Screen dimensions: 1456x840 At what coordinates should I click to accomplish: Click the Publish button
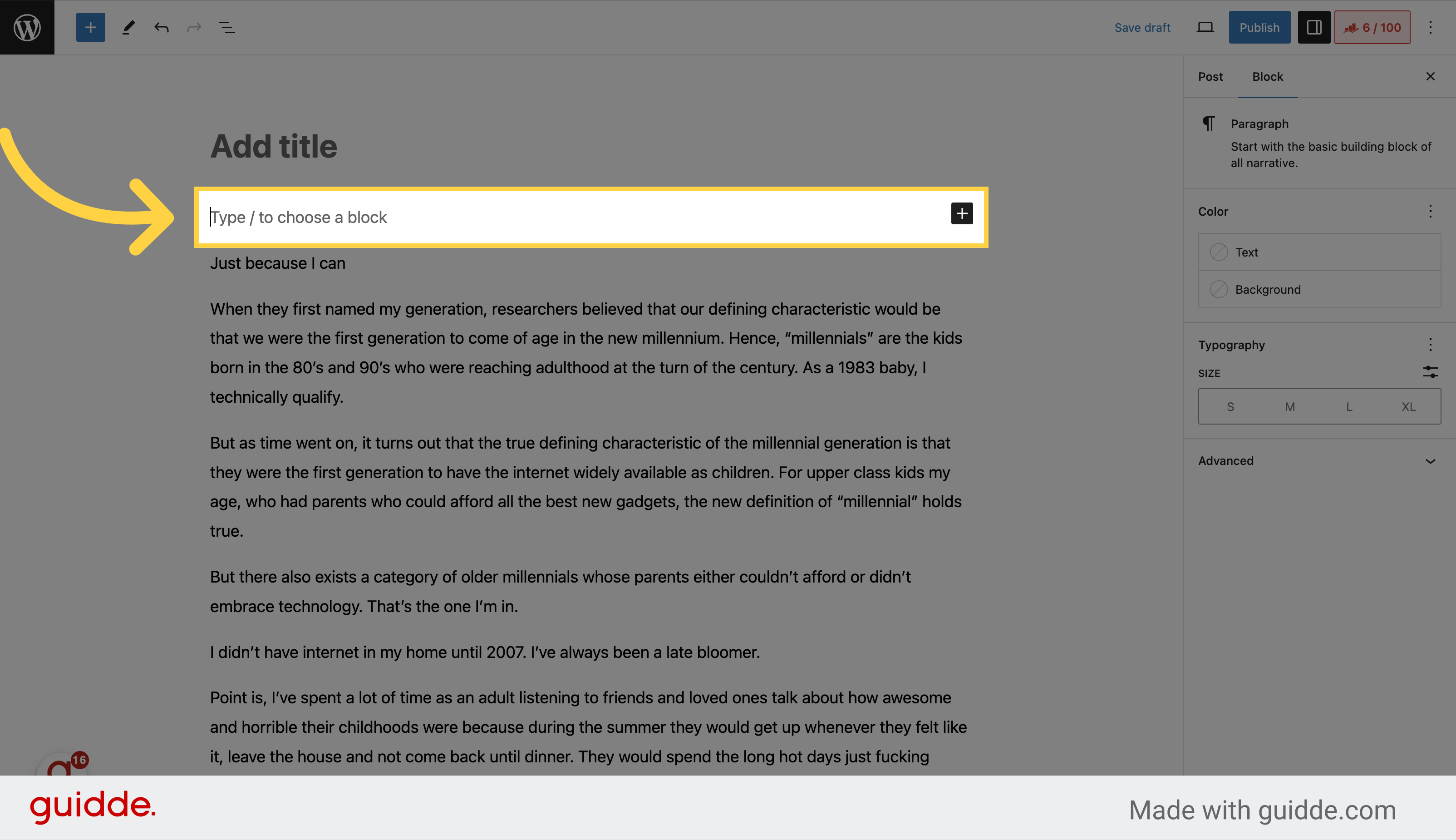(1259, 27)
